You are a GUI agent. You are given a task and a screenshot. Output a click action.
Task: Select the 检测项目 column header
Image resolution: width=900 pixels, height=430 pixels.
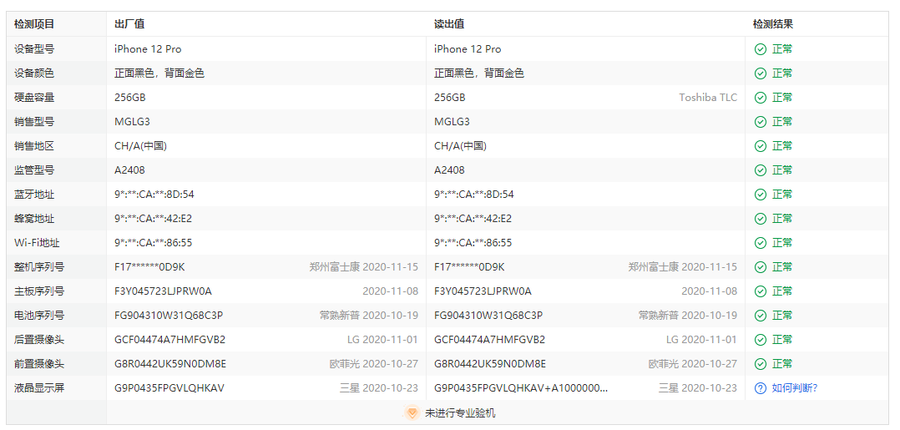click(x=34, y=24)
